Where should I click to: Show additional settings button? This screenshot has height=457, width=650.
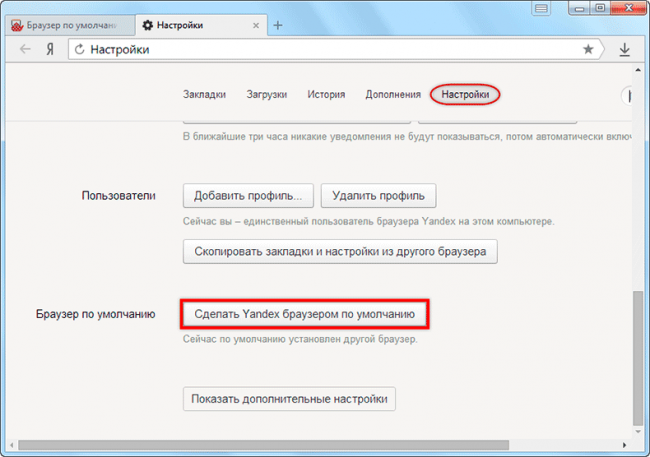(x=289, y=399)
